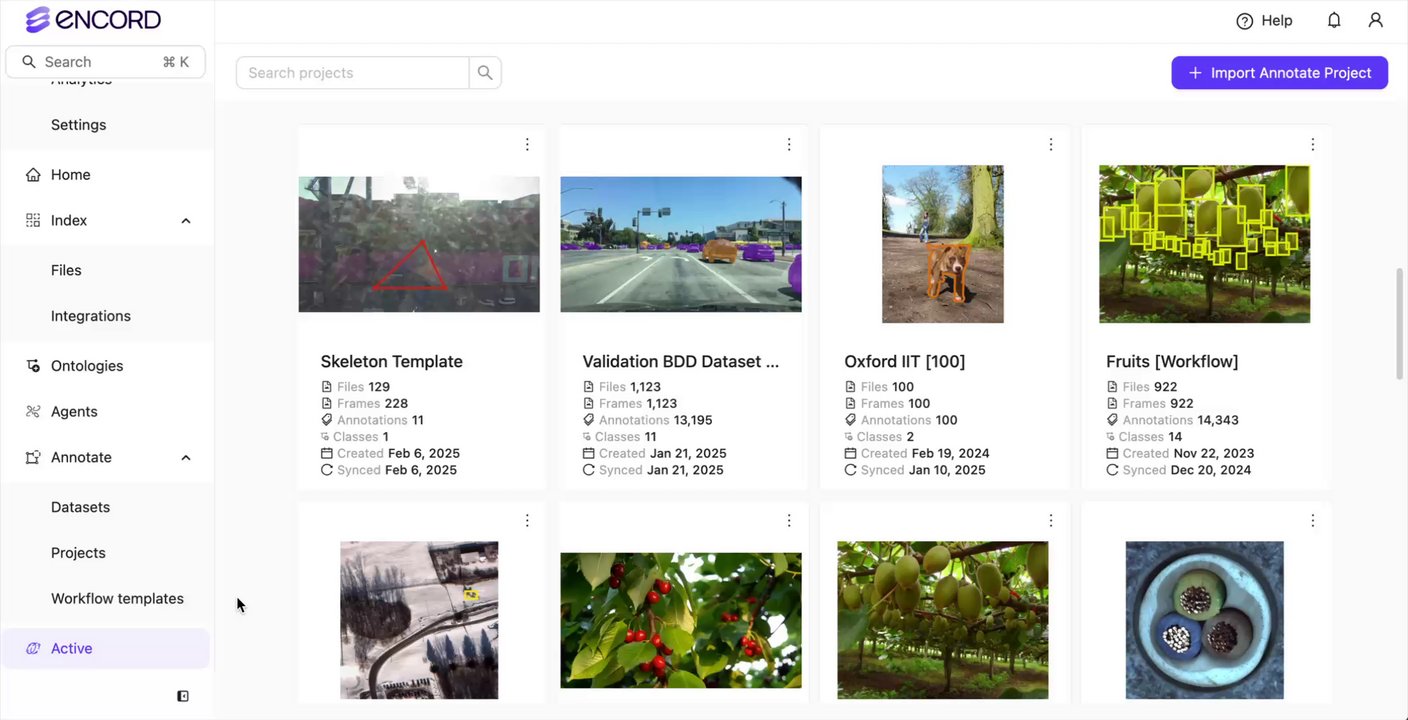Collapse the sidebar panel icon

pyautogui.click(x=183, y=696)
